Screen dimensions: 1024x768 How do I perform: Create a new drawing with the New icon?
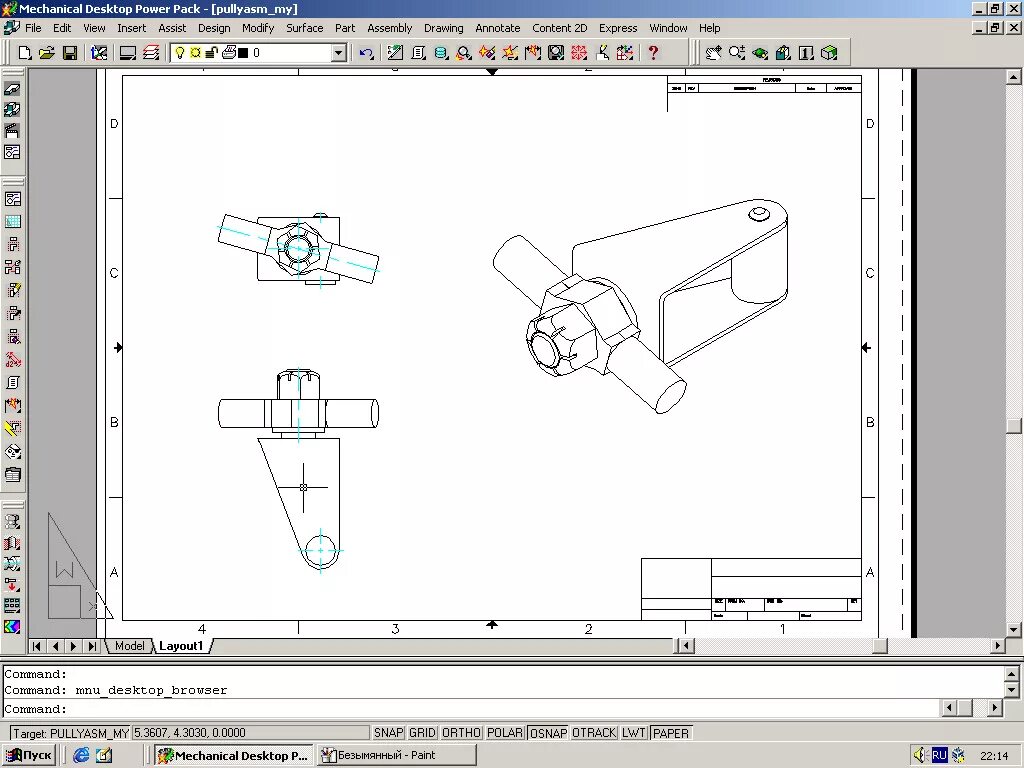click(x=25, y=53)
